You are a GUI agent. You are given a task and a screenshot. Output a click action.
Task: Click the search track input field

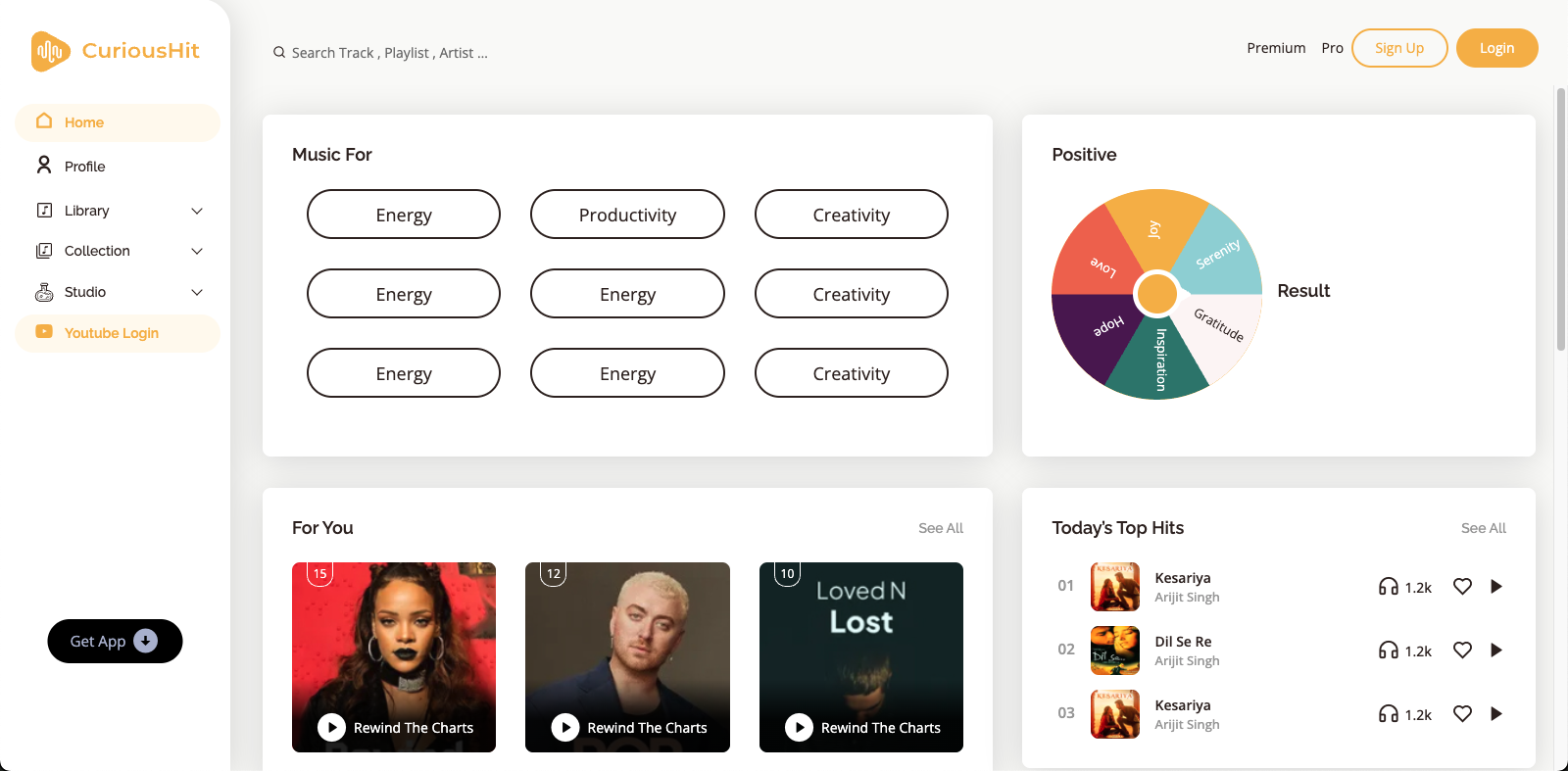coord(412,53)
